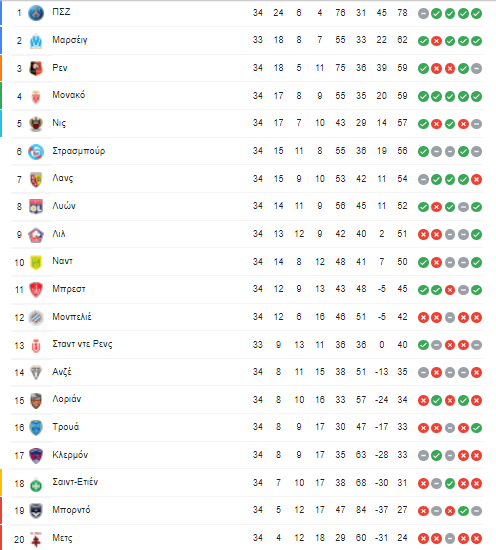Click the Νις team name

pyautogui.click(x=59, y=123)
